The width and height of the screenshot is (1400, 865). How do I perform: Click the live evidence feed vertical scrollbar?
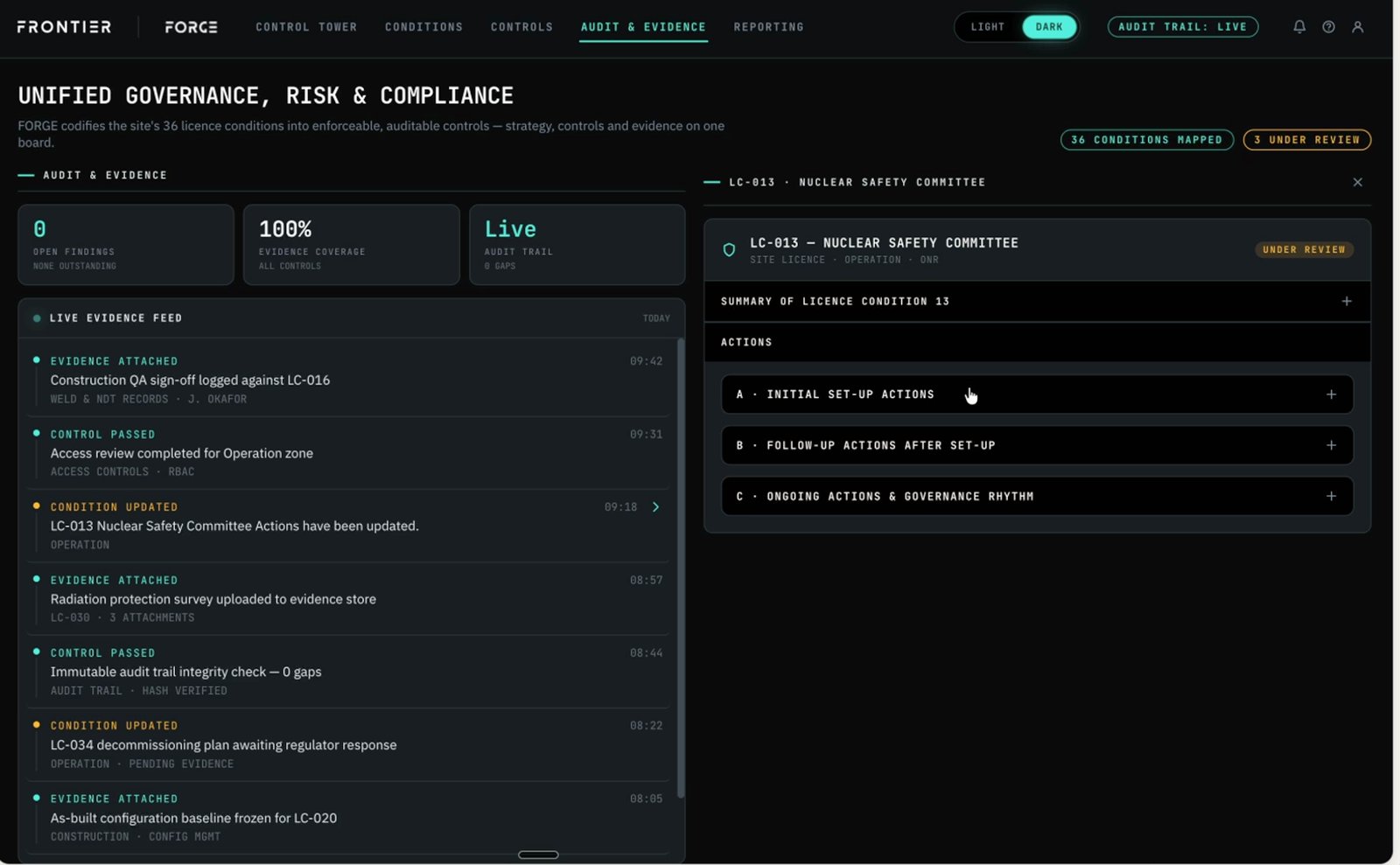click(681, 569)
